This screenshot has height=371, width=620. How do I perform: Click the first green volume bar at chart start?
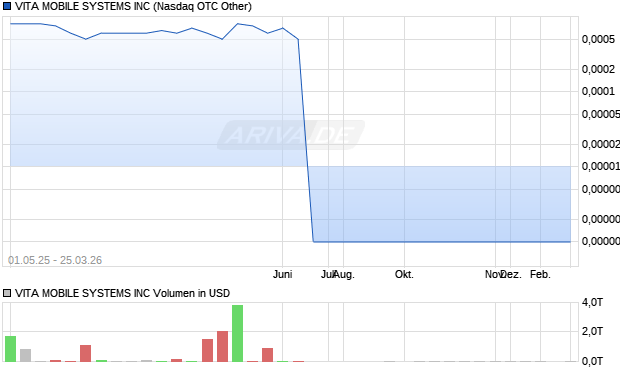[x=10, y=349]
